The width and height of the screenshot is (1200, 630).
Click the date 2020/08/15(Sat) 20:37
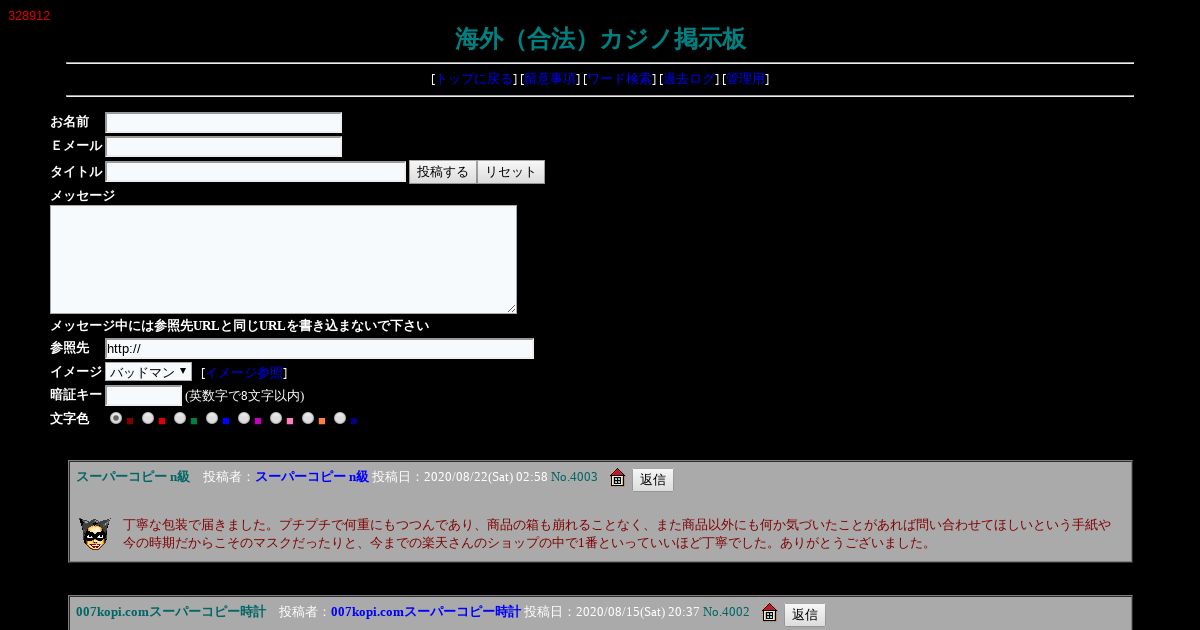click(x=638, y=612)
